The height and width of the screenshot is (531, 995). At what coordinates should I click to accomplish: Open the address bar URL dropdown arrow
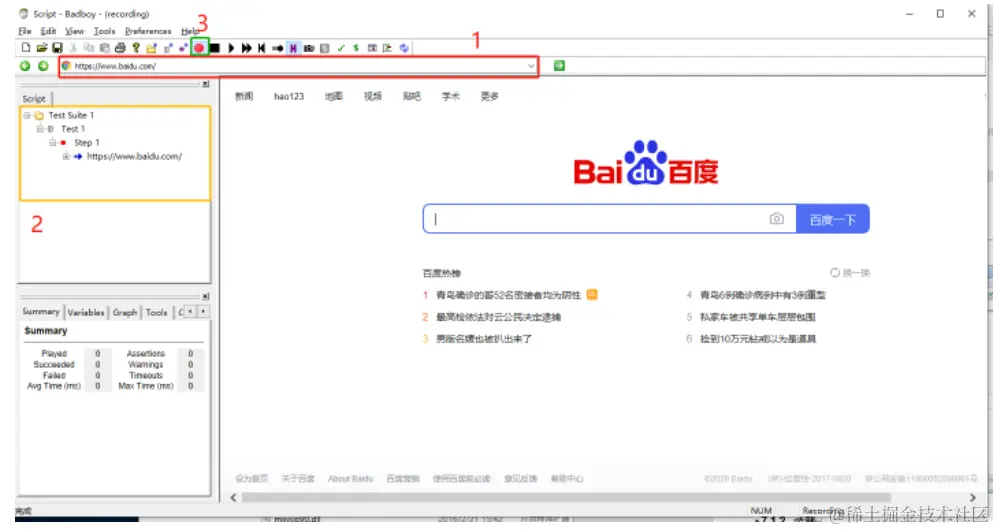click(x=531, y=66)
